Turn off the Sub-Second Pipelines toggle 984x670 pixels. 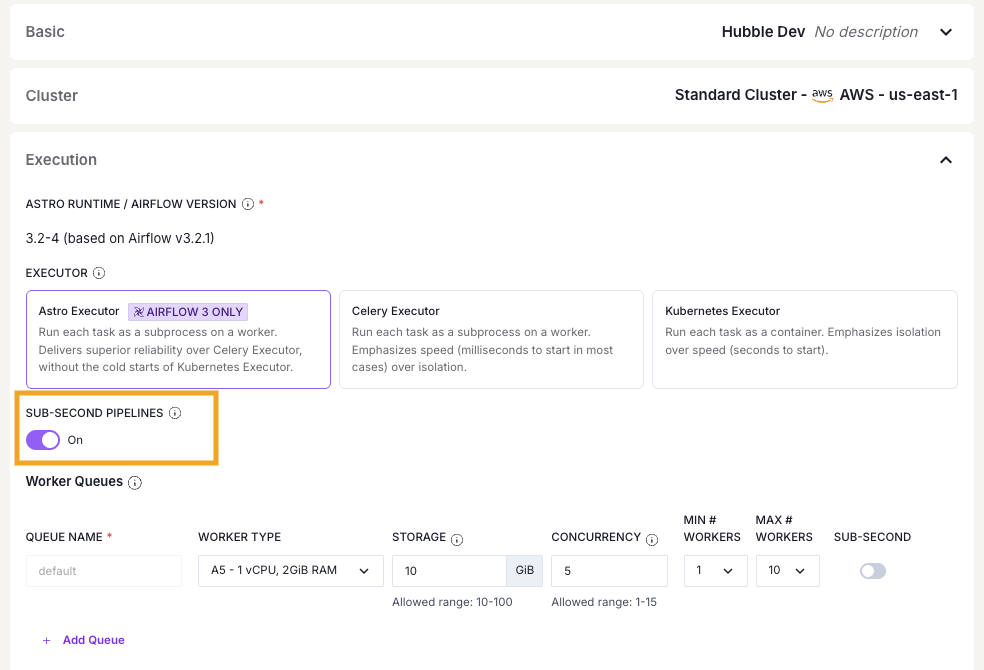point(43,440)
